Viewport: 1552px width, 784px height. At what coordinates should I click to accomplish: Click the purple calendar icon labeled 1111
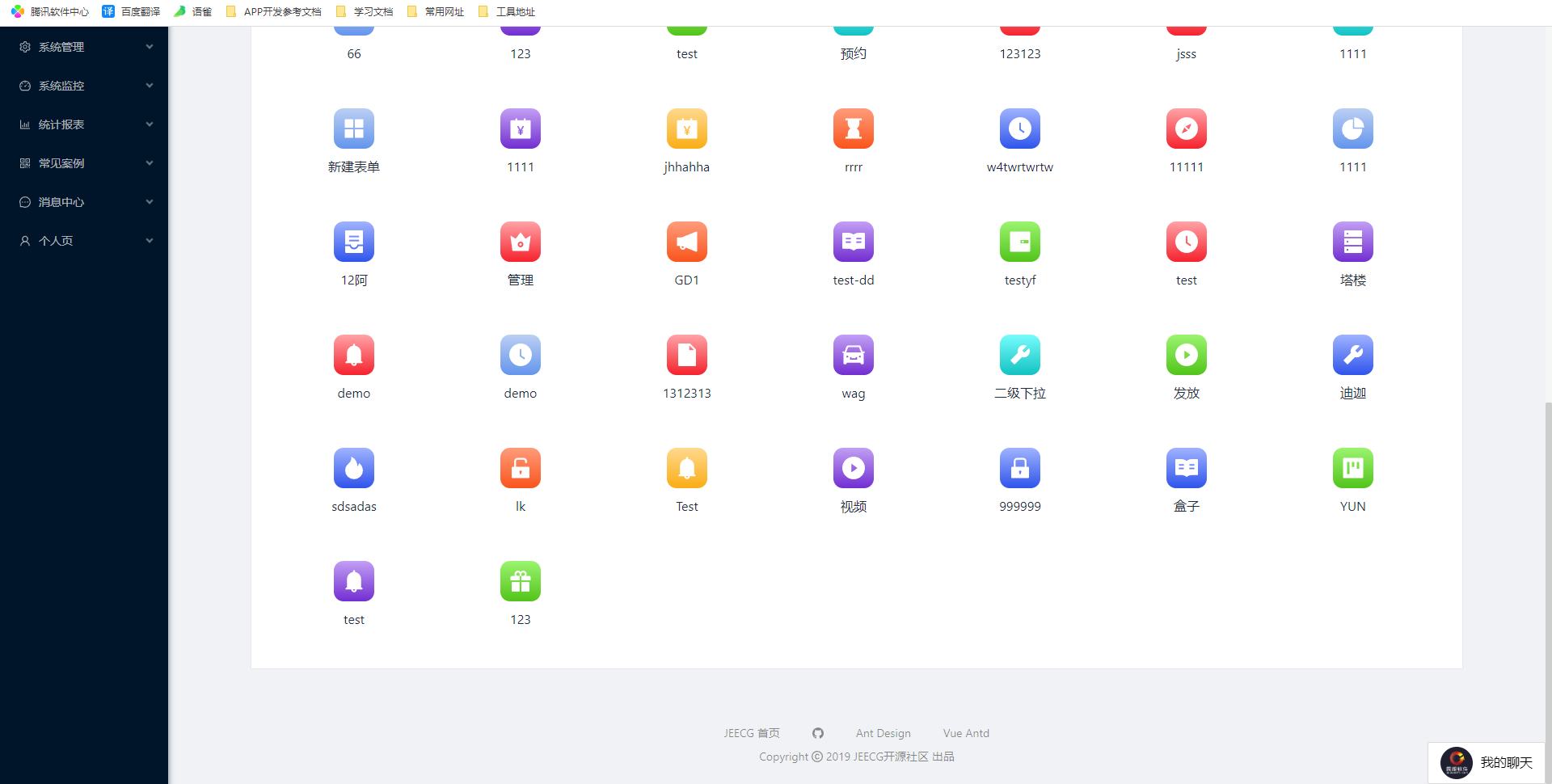[521, 129]
